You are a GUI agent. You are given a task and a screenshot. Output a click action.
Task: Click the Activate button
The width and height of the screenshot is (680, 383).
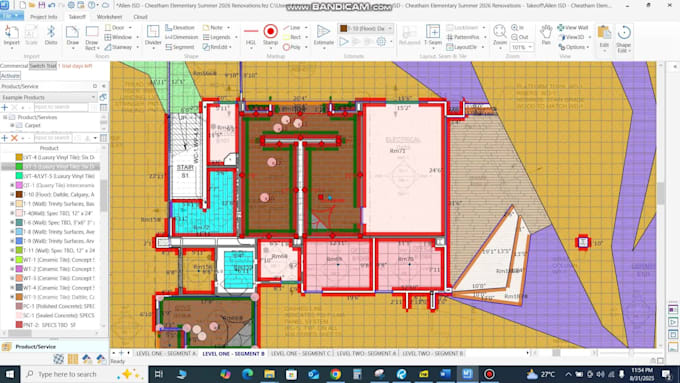[x=10, y=75]
